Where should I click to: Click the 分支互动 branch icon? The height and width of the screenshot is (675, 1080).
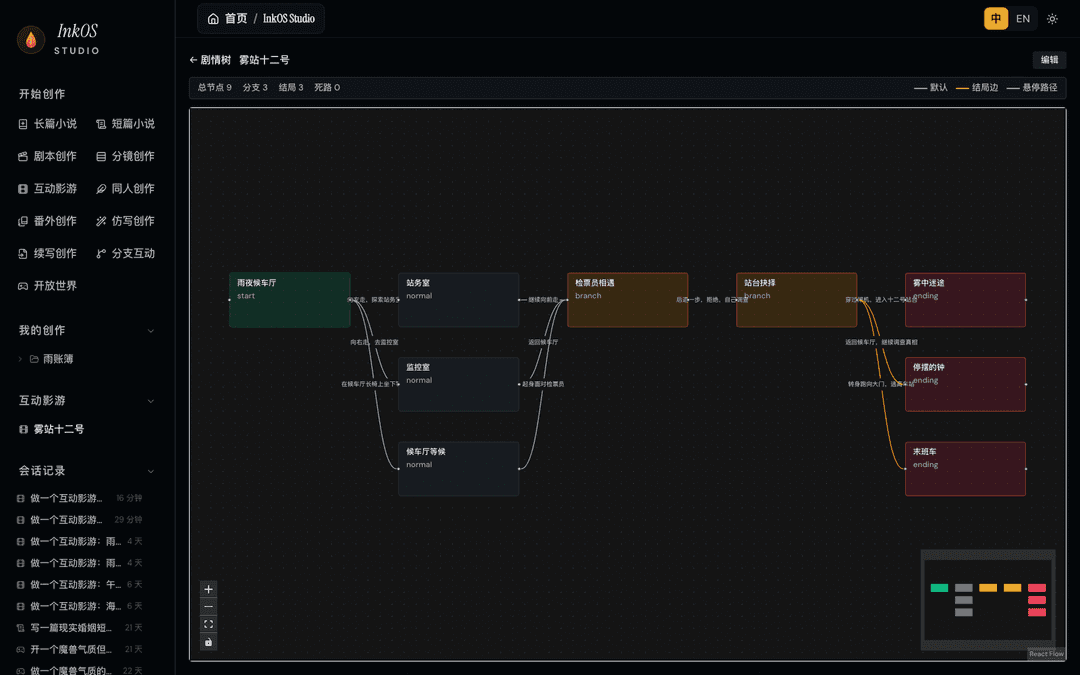101,253
